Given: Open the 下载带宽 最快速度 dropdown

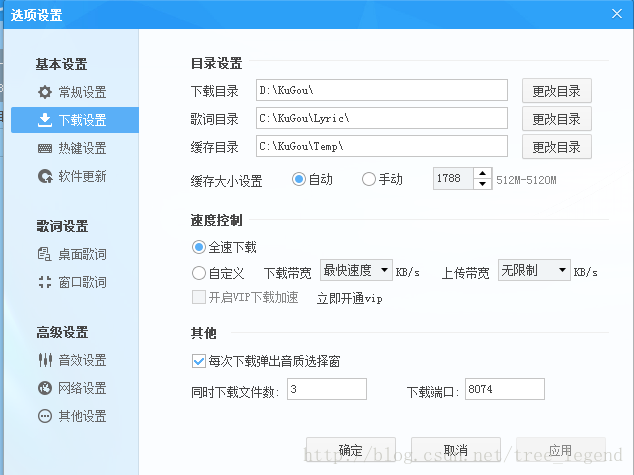Looking at the screenshot, I should click(x=356, y=270).
